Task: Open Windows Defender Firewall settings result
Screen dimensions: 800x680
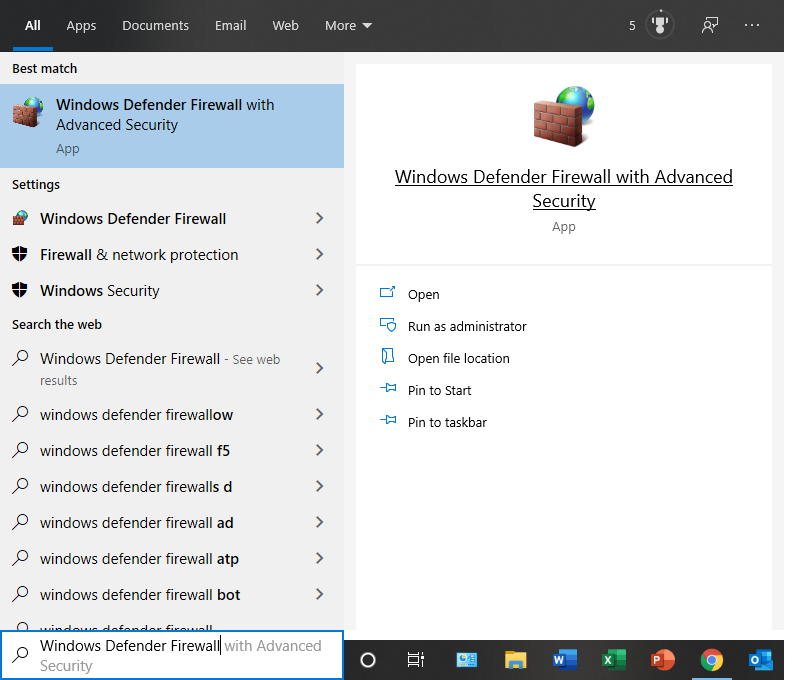Action: pyautogui.click(x=152, y=218)
